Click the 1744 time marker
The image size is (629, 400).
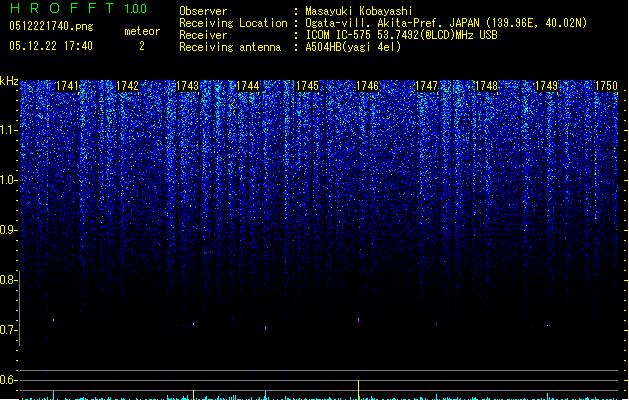pyautogui.click(x=248, y=86)
